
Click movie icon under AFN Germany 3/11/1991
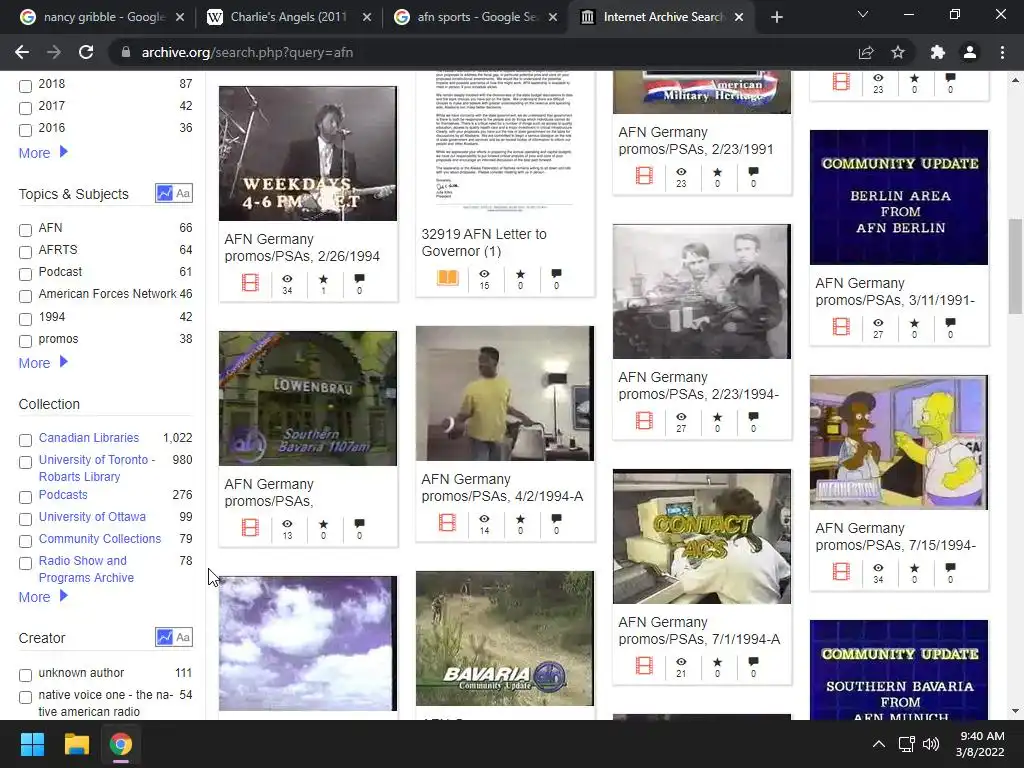pyautogui.click(x=841, y=327)
